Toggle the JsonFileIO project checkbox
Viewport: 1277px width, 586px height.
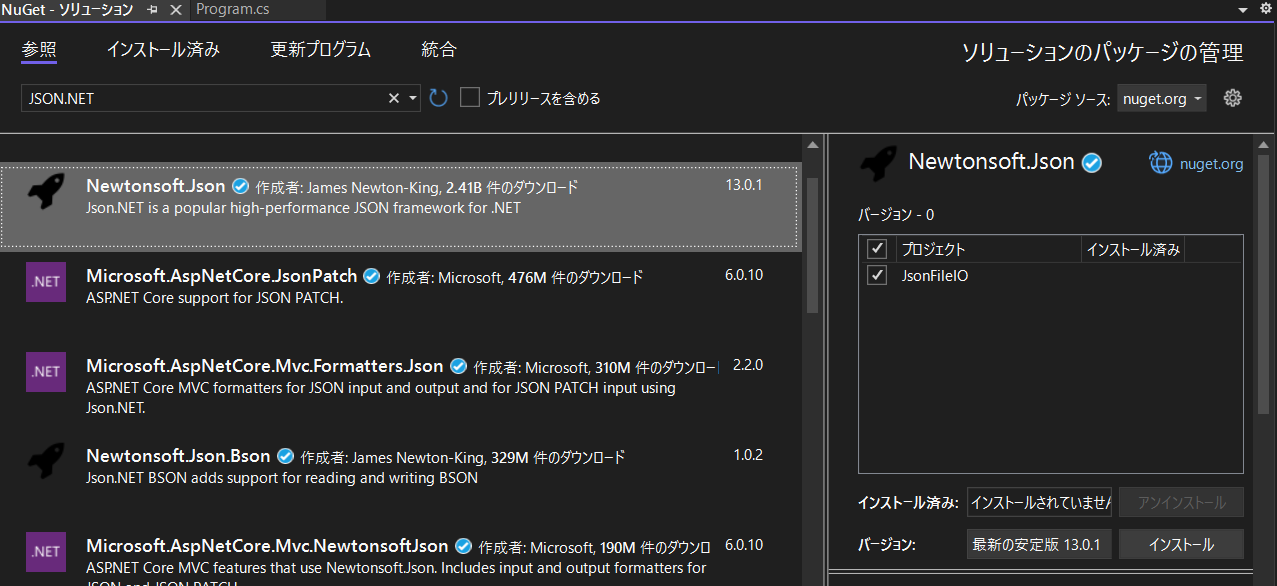877,275
